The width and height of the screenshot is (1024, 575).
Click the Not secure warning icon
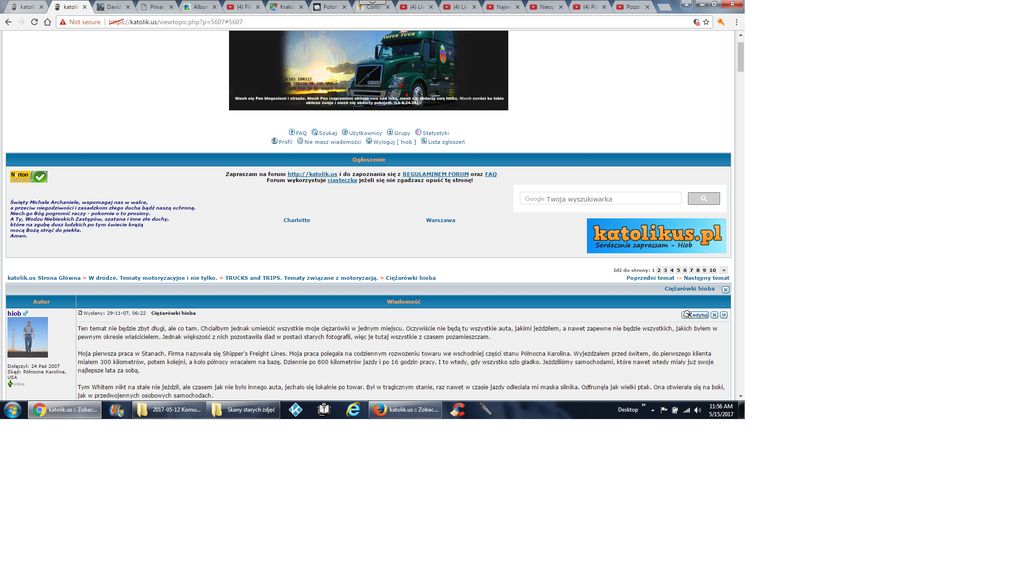[63, 22]
